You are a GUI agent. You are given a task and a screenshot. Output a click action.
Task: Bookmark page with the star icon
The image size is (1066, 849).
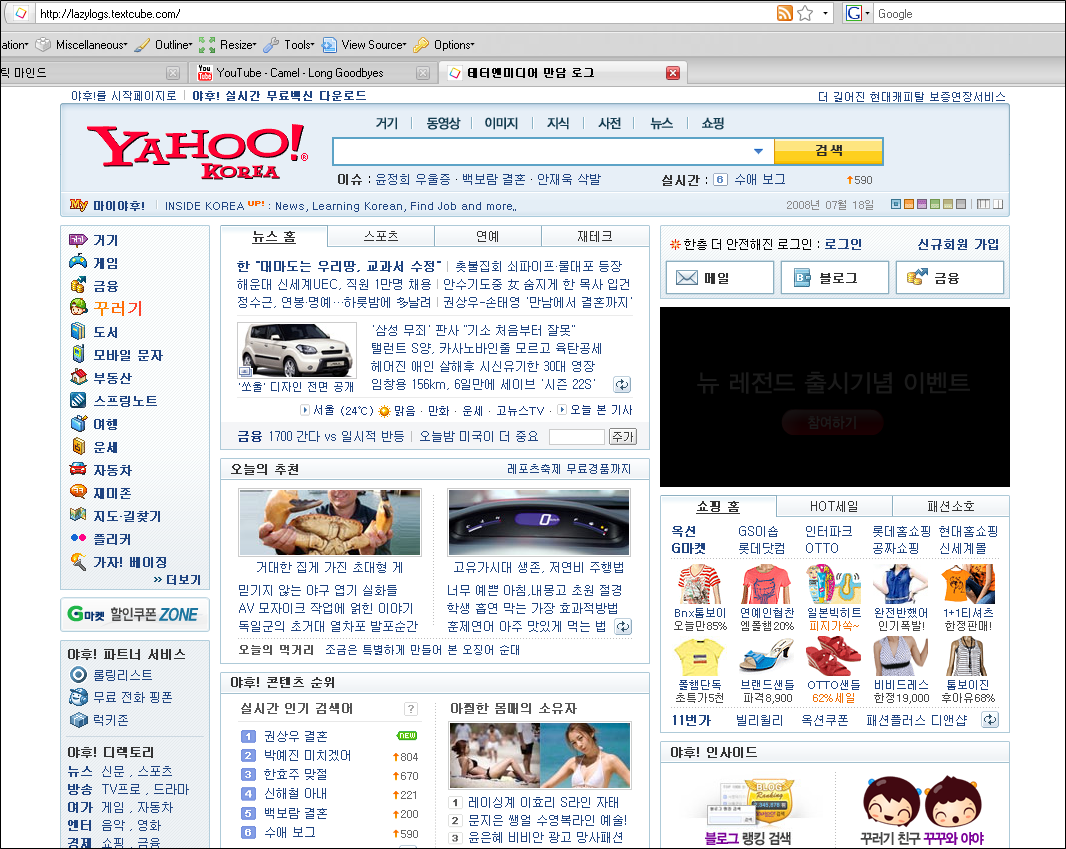805,13
